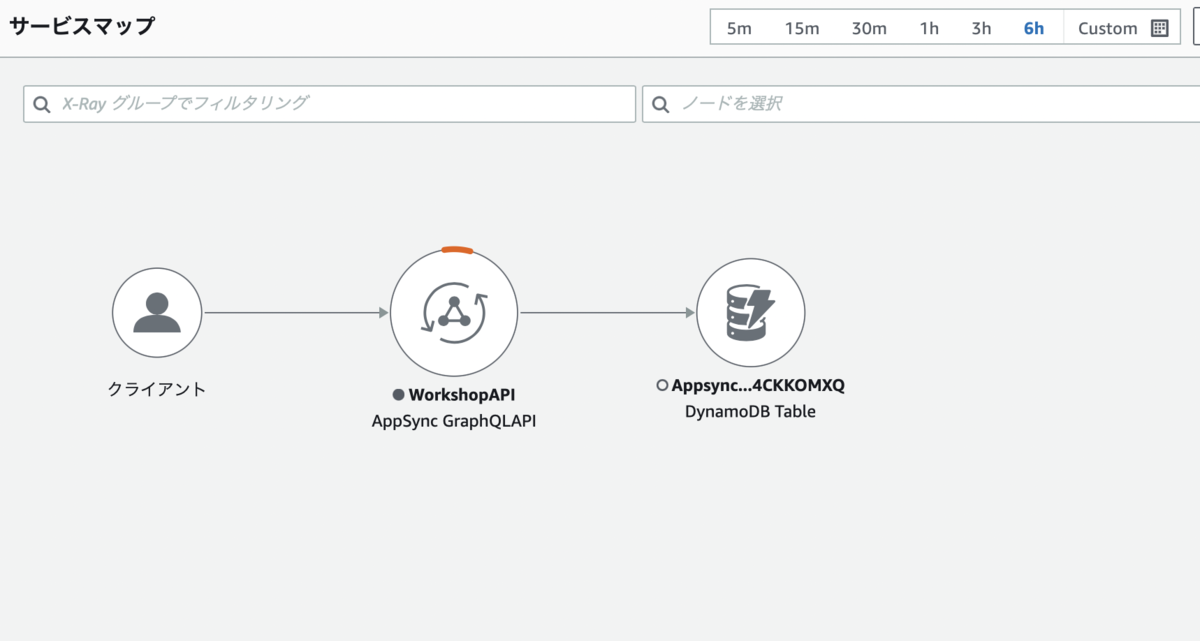Set time range to 5m
Image resolution: width=1200 pixels, height=641 pixels.
click(739, 28)
